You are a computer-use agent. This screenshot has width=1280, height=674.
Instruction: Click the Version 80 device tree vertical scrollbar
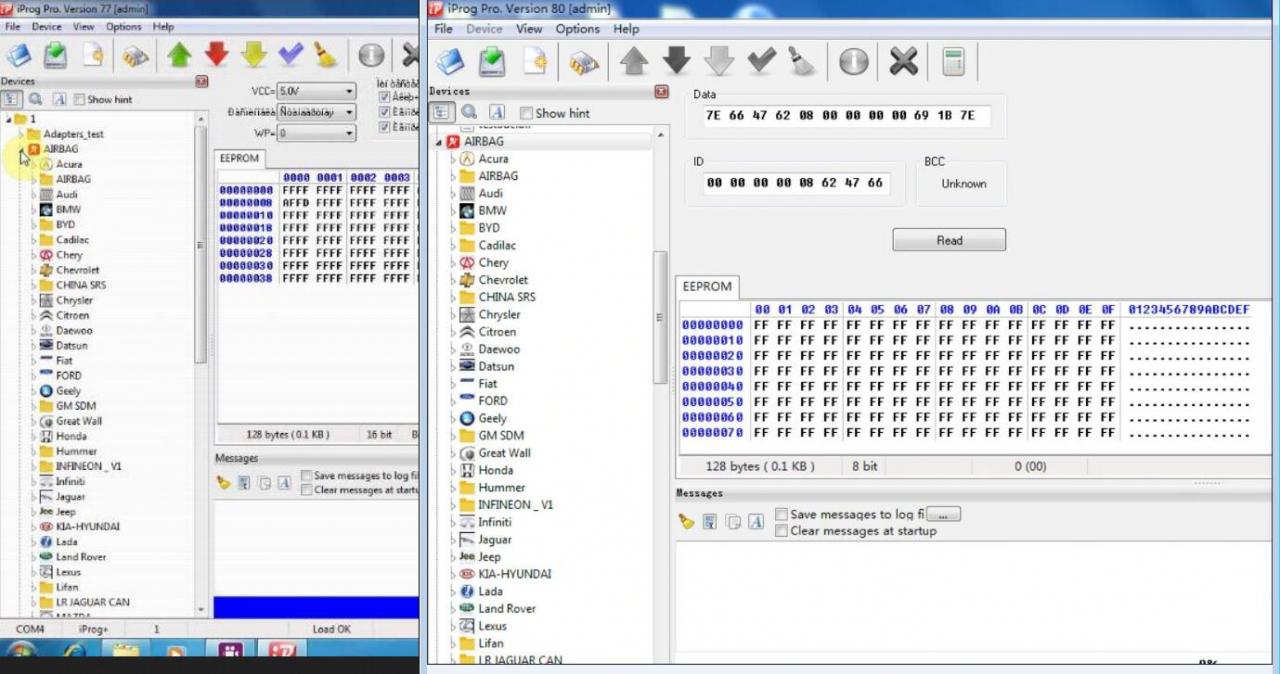click(x=660, y=317)
